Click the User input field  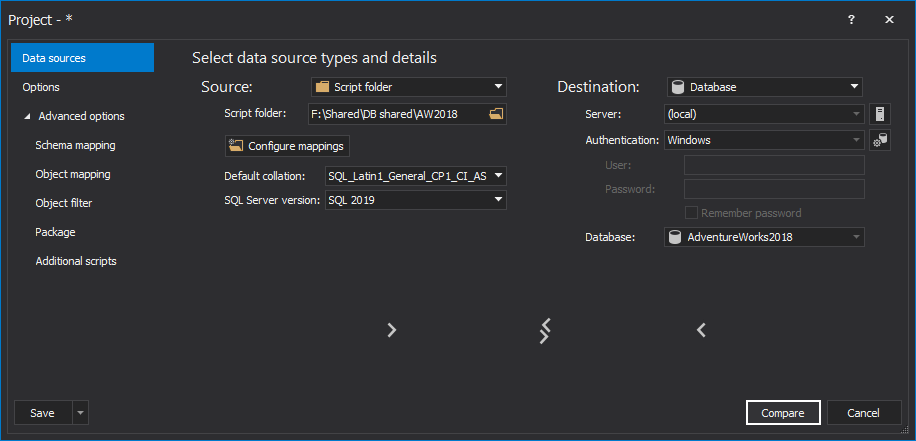coord(774,165)
